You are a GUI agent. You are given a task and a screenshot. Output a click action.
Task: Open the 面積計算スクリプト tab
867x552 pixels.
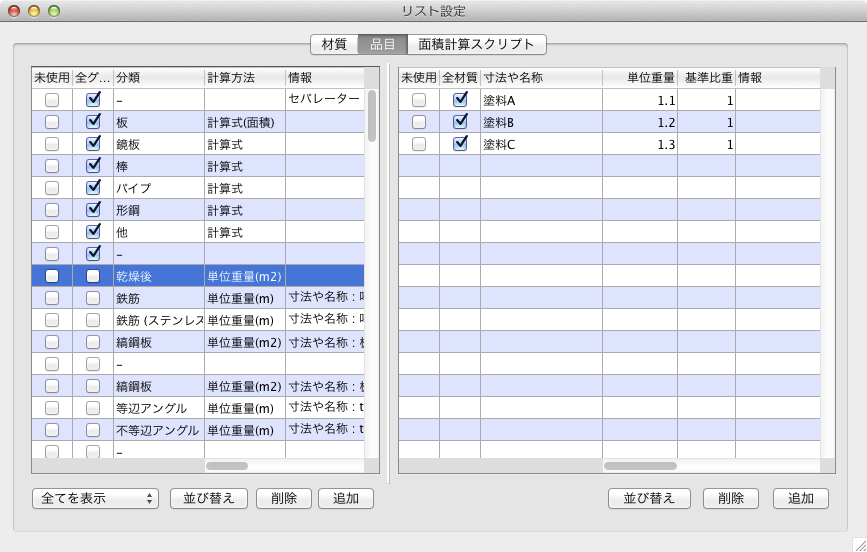477,44
